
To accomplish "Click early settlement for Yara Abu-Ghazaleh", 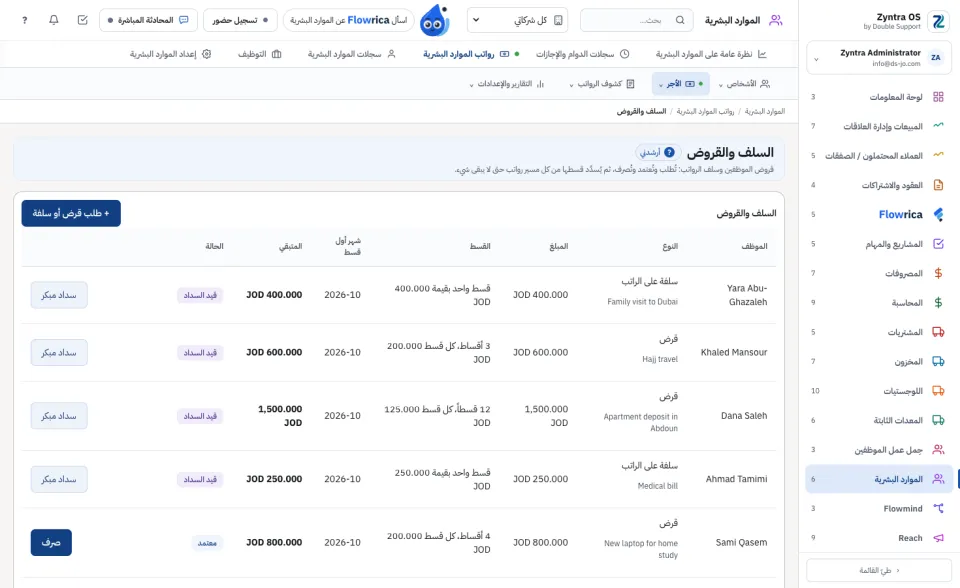I will (59, 295).
